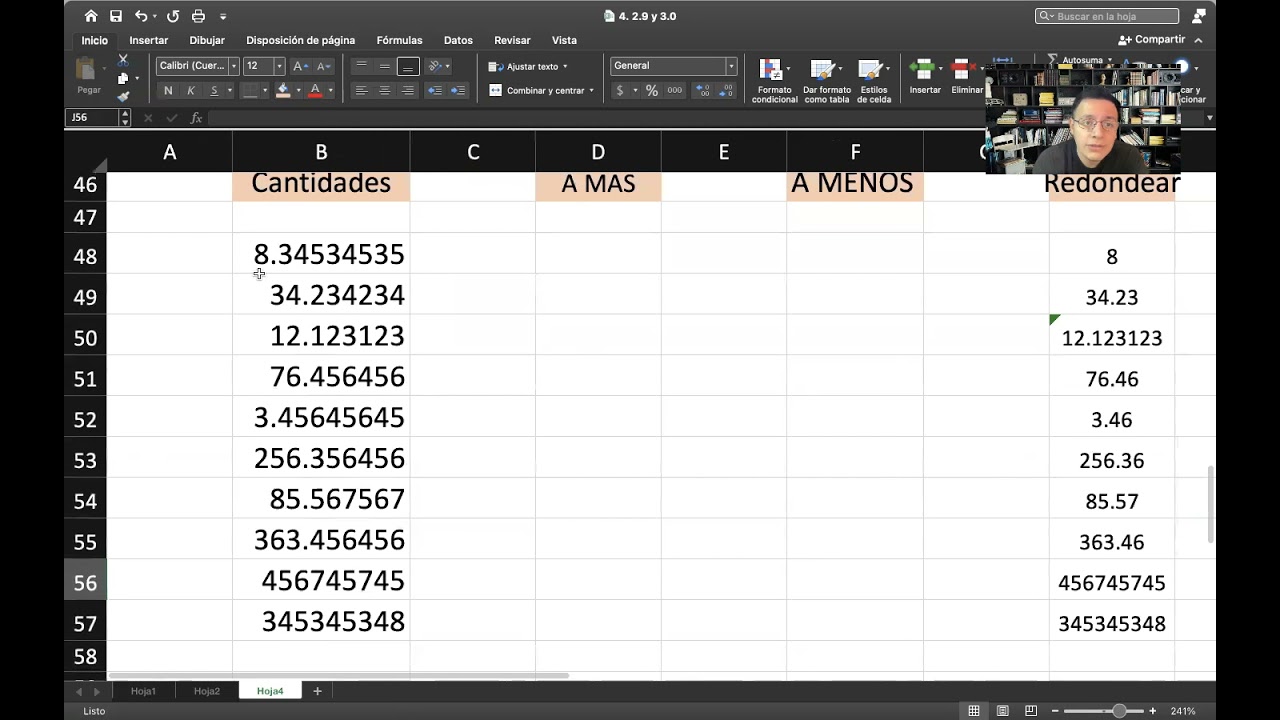Open the Revisar ribbon tab
1280x720 pixels.
(512, 40)
